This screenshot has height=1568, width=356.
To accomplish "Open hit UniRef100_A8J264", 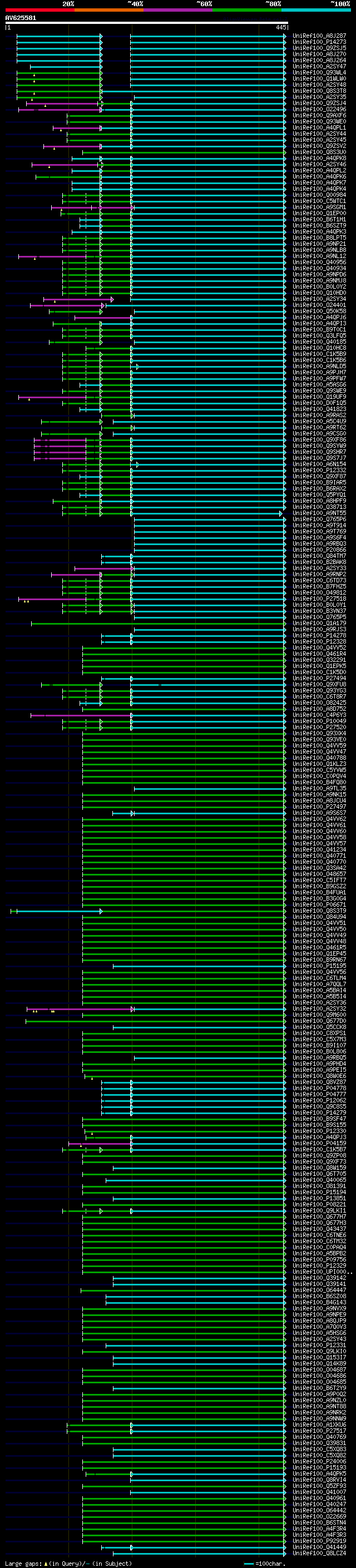I will 319,60.
